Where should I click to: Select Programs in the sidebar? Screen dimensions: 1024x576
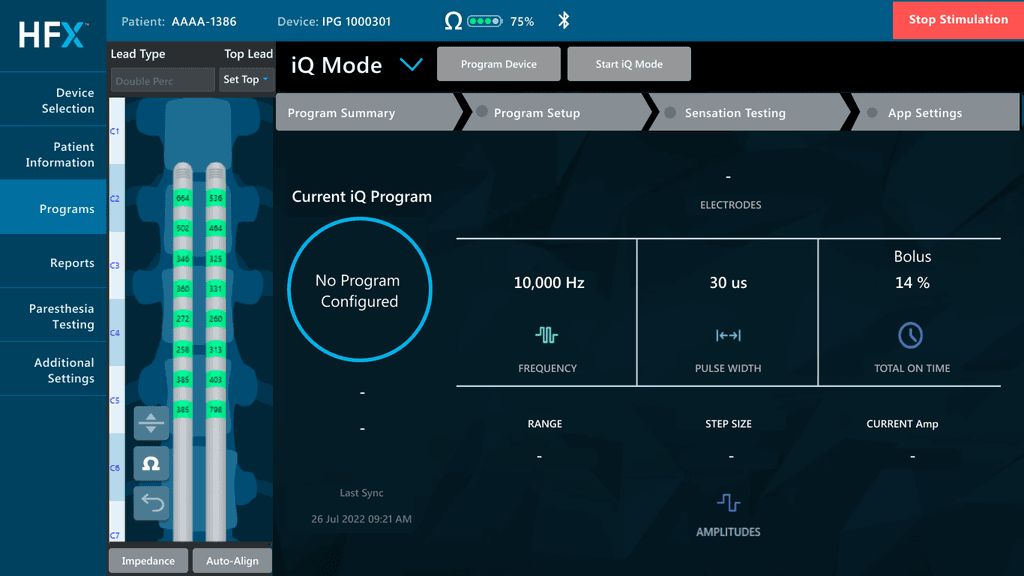54,208
